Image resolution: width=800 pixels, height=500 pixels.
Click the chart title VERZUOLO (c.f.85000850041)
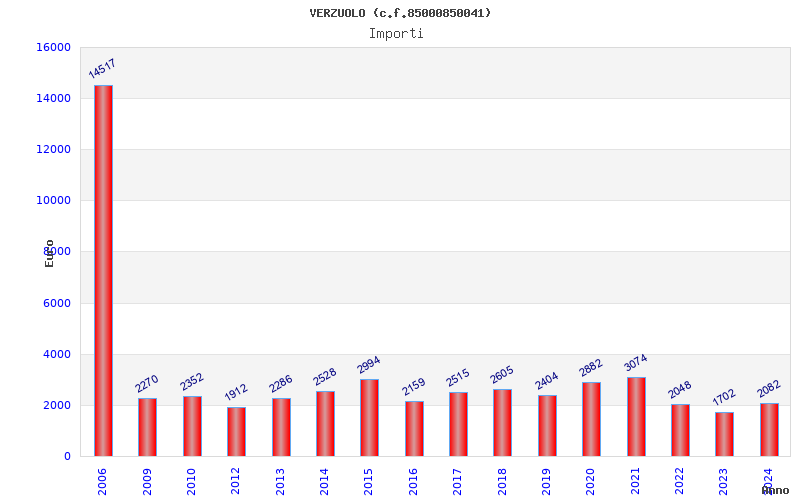[400, 13]
